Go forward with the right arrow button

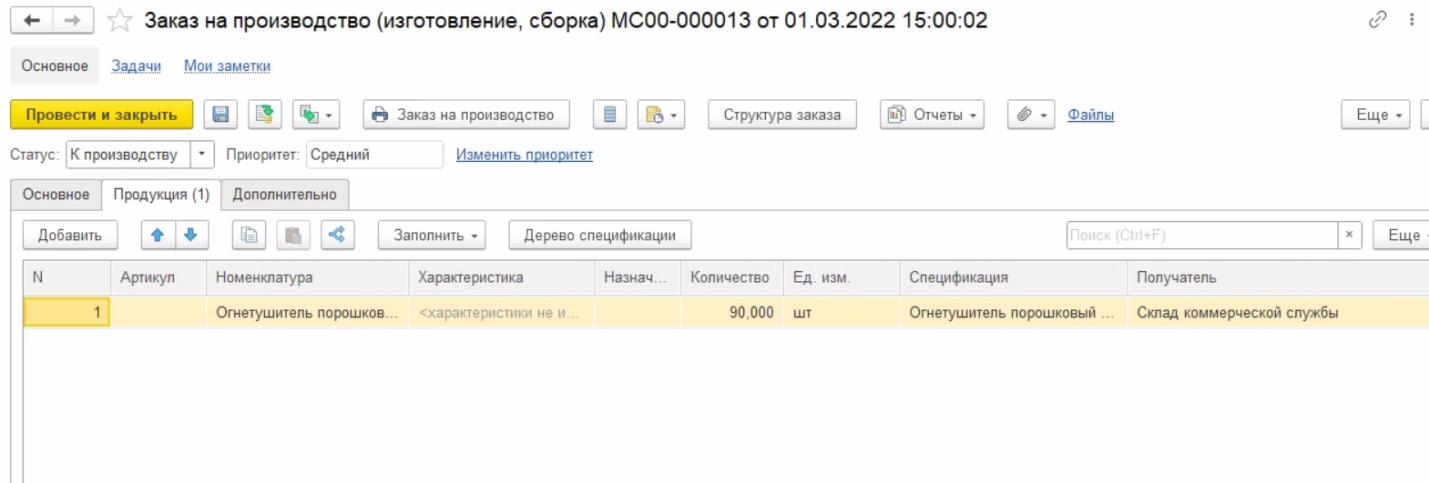[72, 20]
